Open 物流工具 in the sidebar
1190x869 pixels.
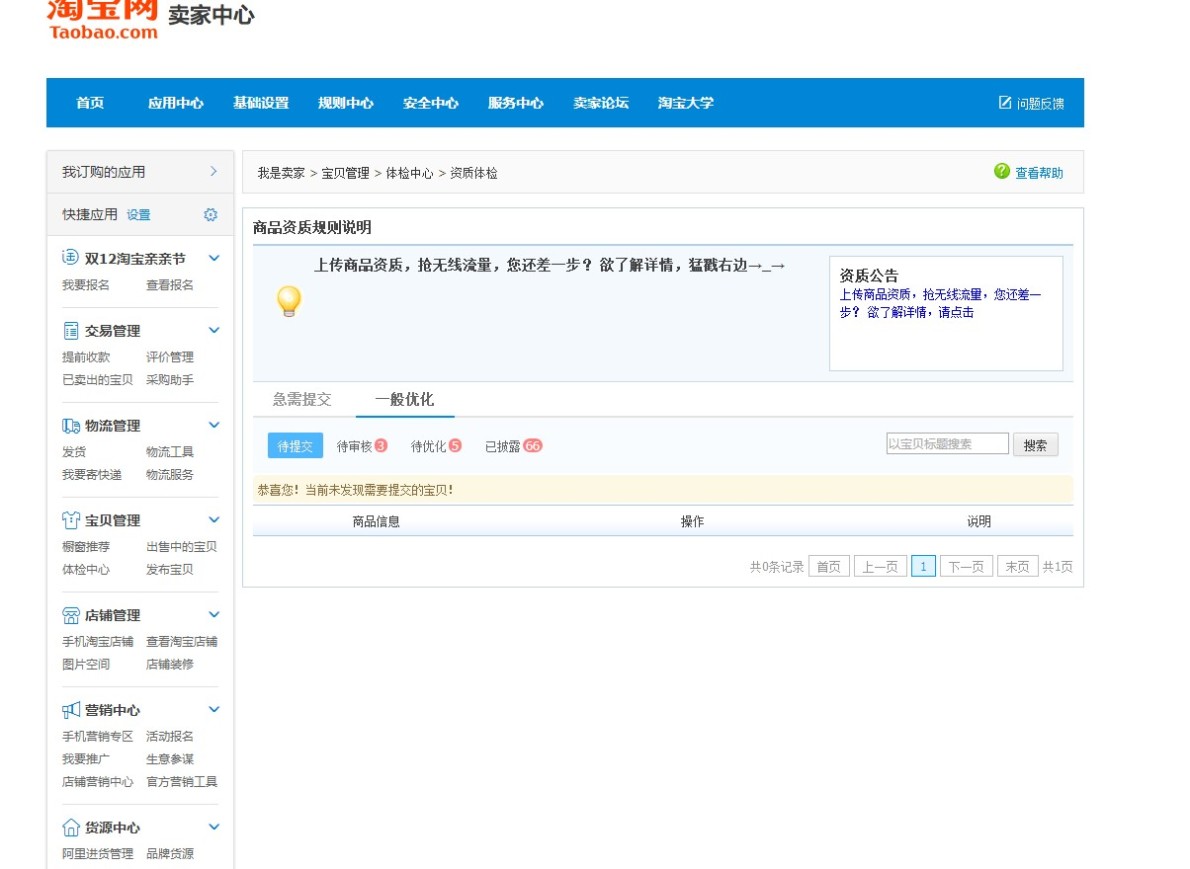pyautogui.click(x=170, y=452)
